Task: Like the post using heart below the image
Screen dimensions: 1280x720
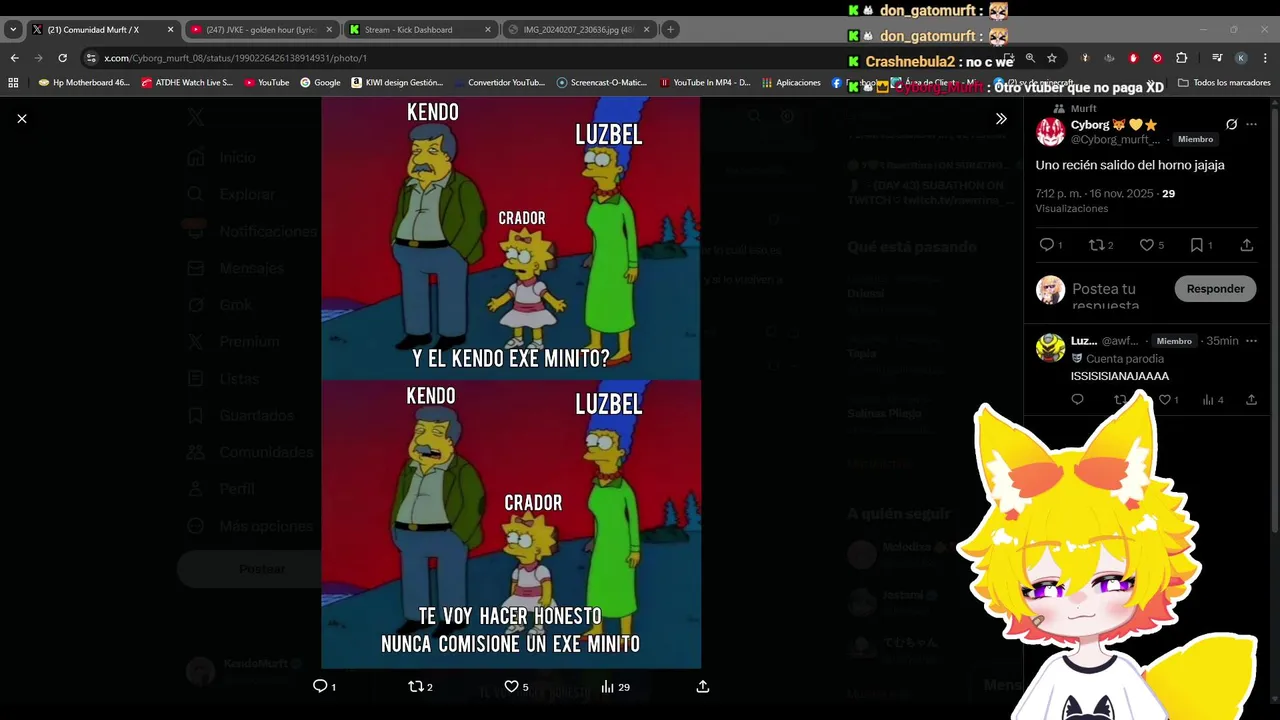Action: point(511,686)
